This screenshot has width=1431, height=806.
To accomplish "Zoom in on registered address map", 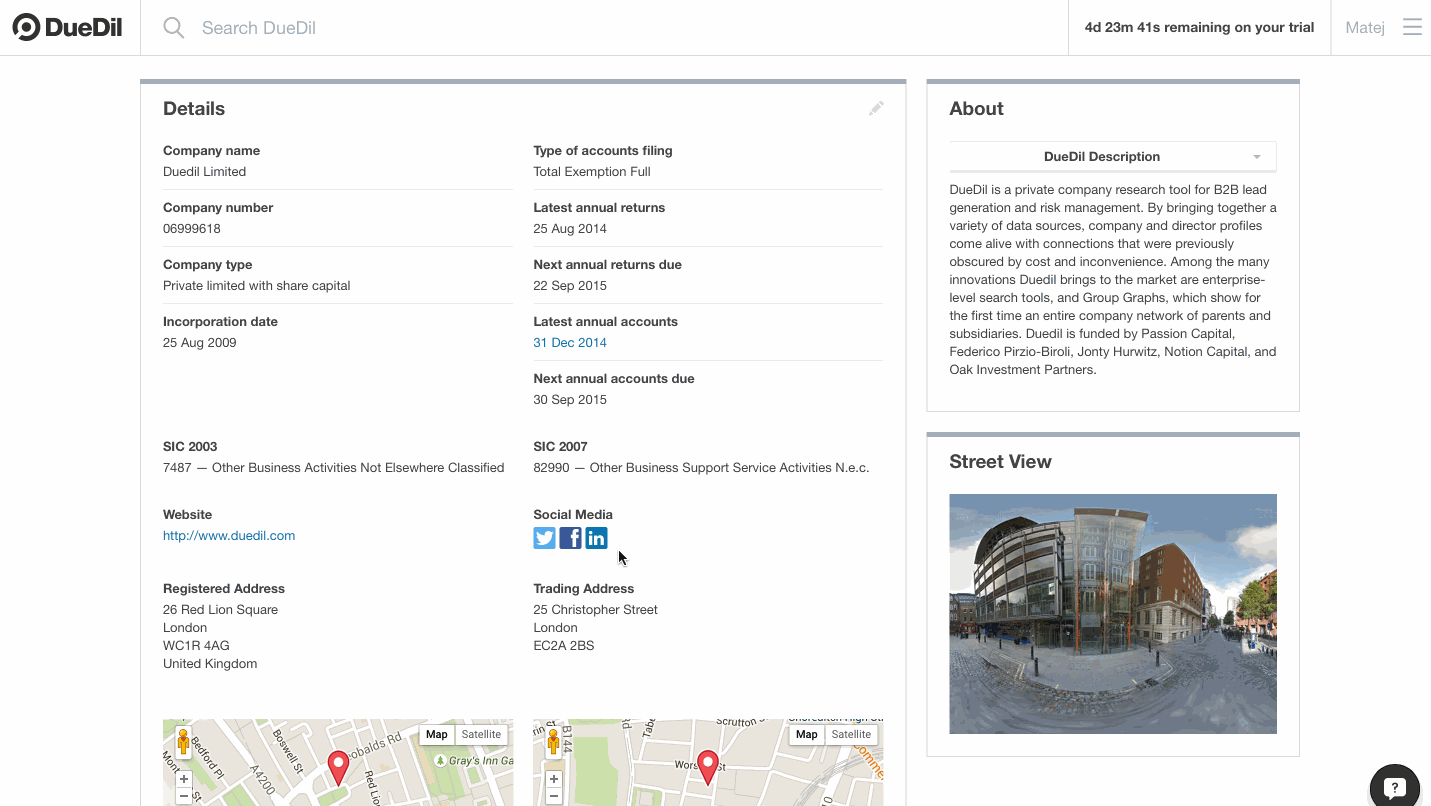I will pyautogui.click(x=184, y=779).
